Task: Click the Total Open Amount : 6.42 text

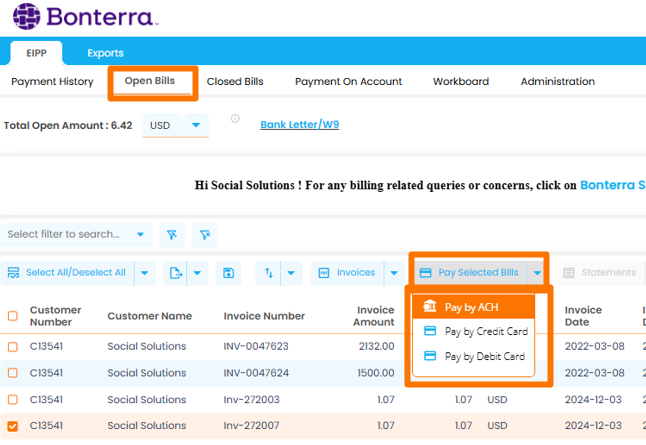Action: tap(68, 125)
